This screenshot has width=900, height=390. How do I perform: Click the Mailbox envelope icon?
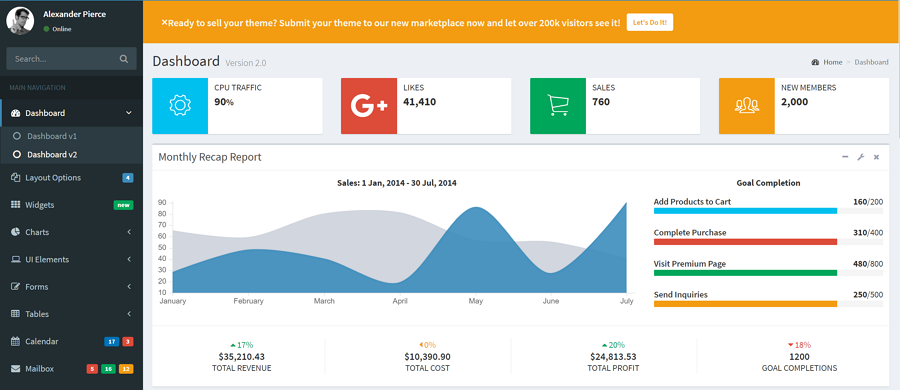pos(15,369)
